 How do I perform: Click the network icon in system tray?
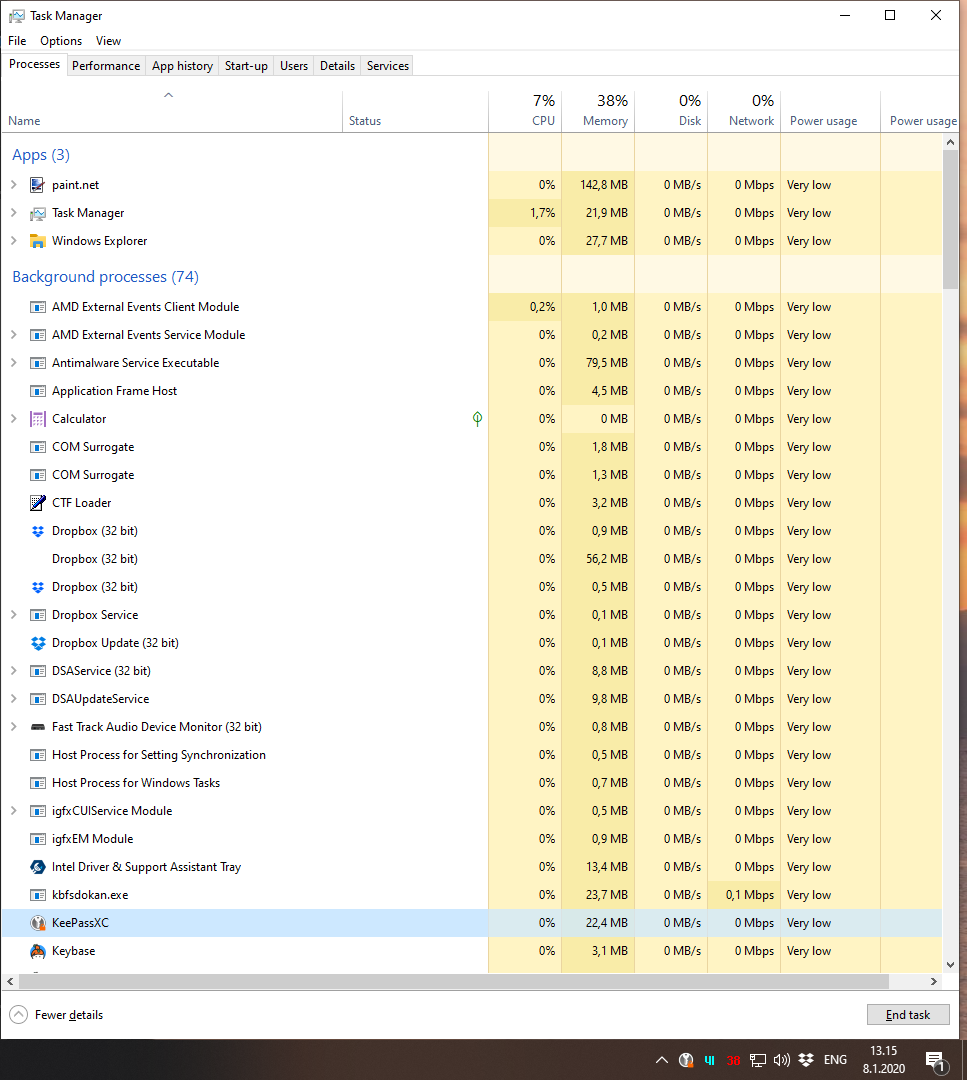[x=758, y=1059]
